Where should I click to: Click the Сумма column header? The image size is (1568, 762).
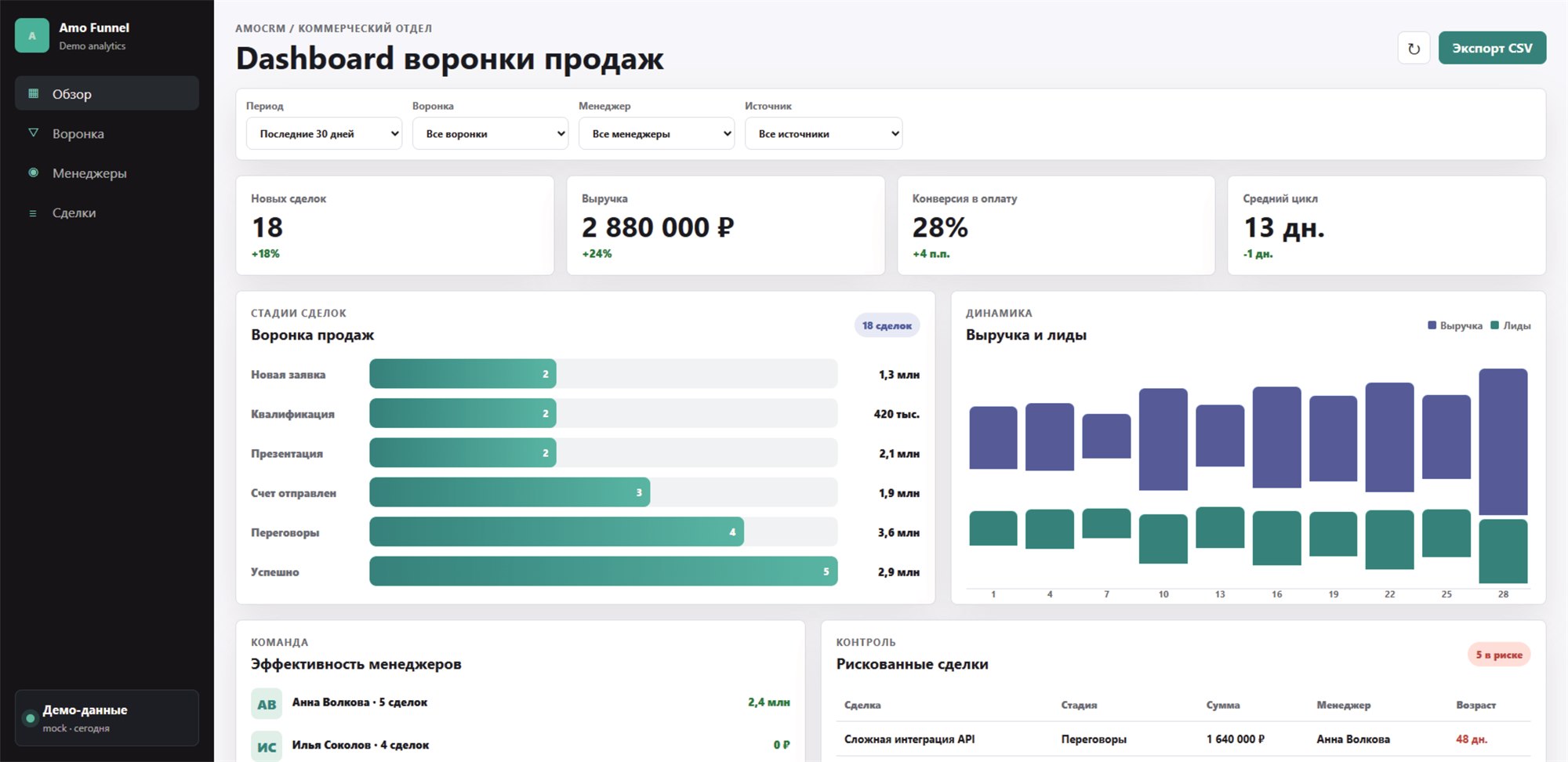point(1223,705)
